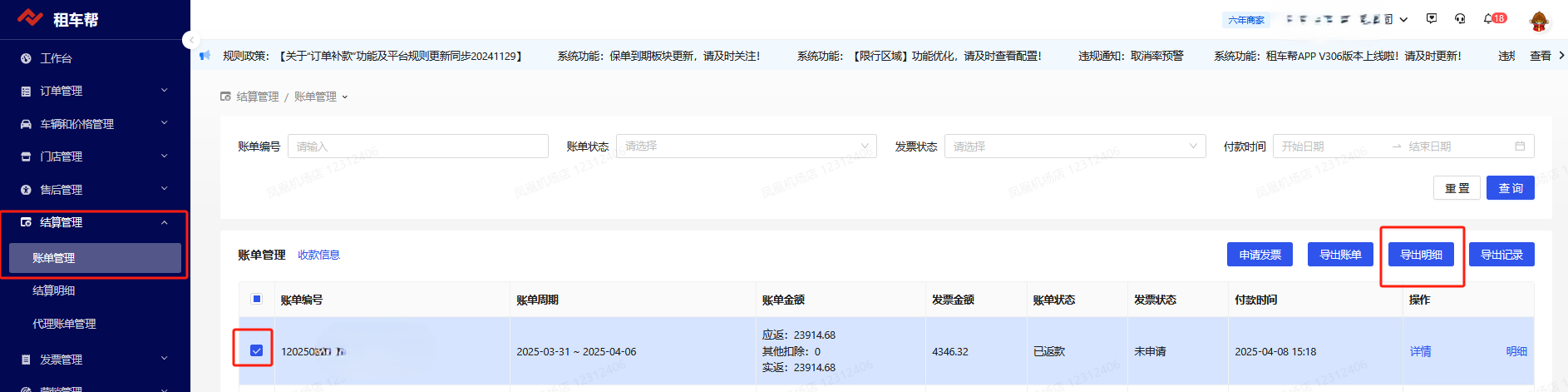Click the 导出明细 button
Screen dimensions: 1568x392
click(x=1421, y=255)
